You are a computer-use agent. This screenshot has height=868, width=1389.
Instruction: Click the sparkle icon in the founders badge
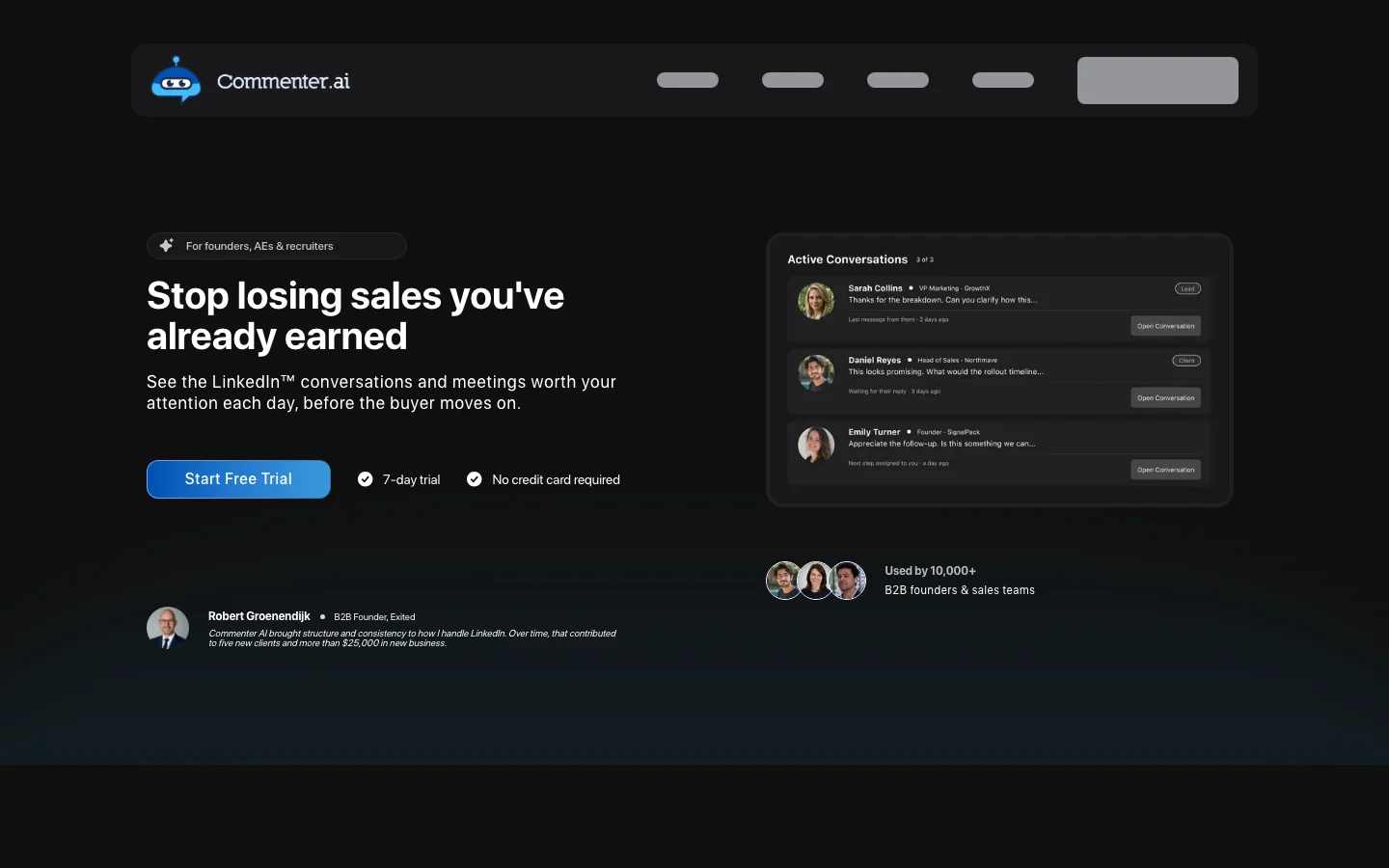click(x=166, y=245)
